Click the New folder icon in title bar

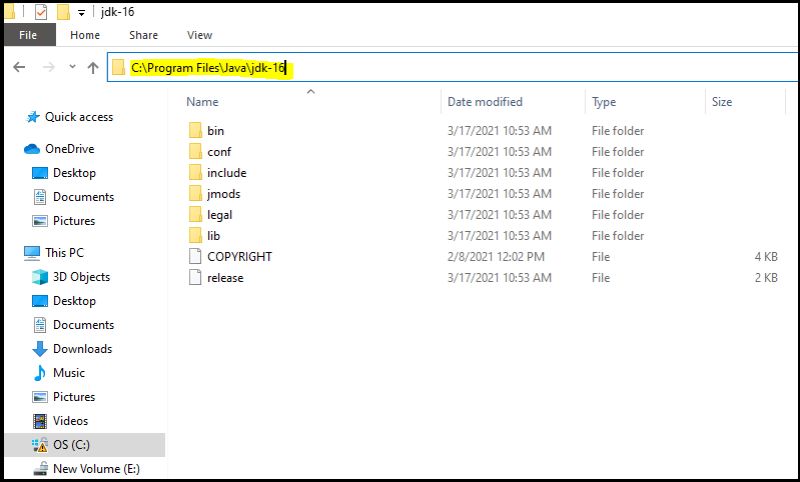pos(63,12)
